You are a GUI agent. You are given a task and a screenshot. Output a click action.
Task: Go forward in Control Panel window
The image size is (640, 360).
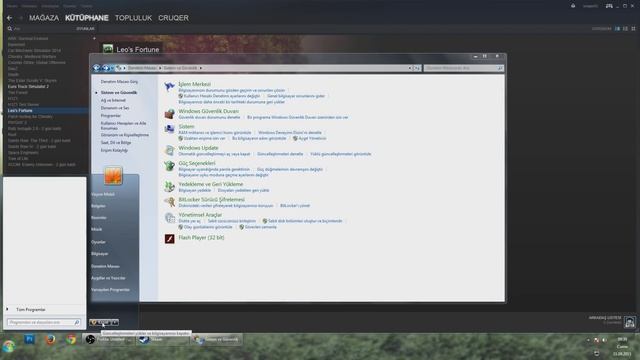(x=106, y=68)
